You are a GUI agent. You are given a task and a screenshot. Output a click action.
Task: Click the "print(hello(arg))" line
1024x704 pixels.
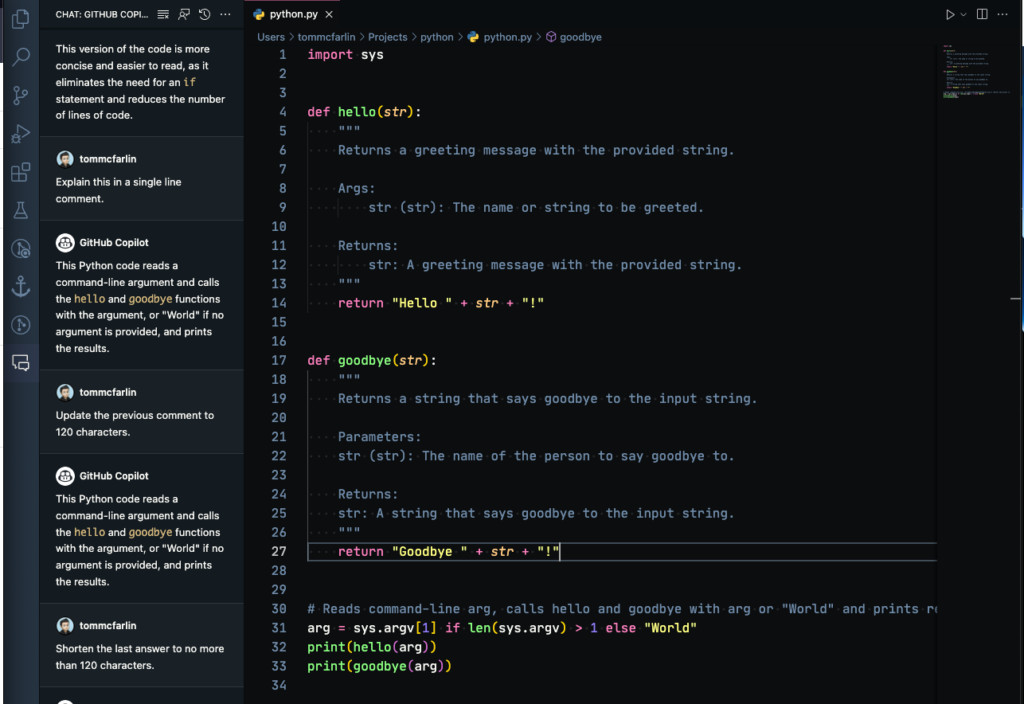(372, 647)
